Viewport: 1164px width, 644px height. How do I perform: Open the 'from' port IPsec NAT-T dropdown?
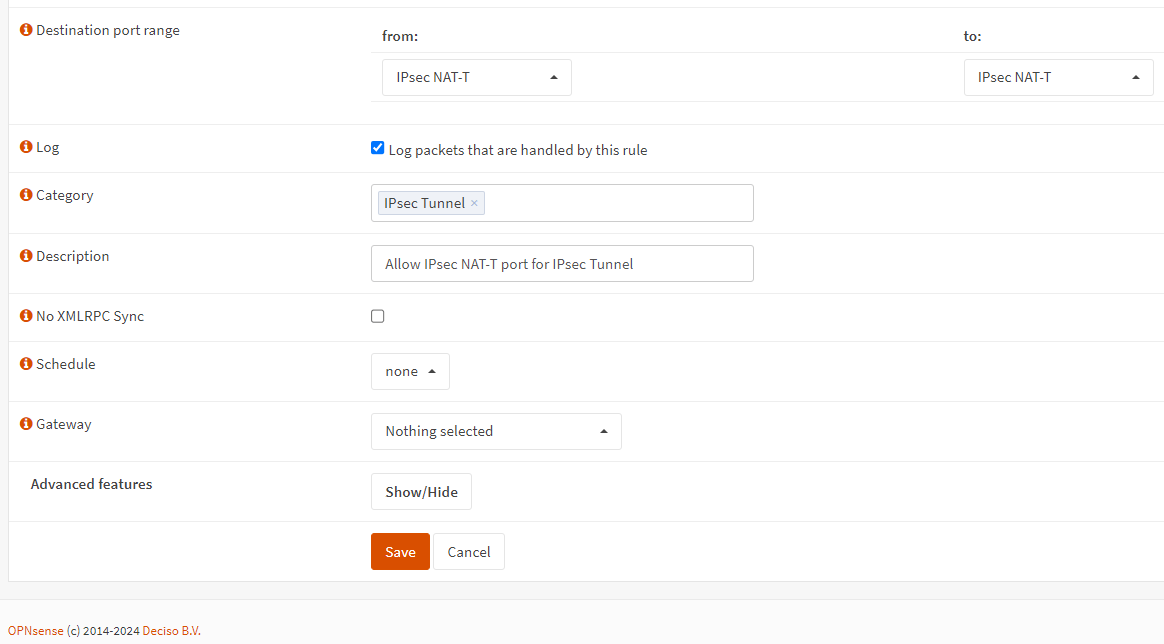pos(477,77)
